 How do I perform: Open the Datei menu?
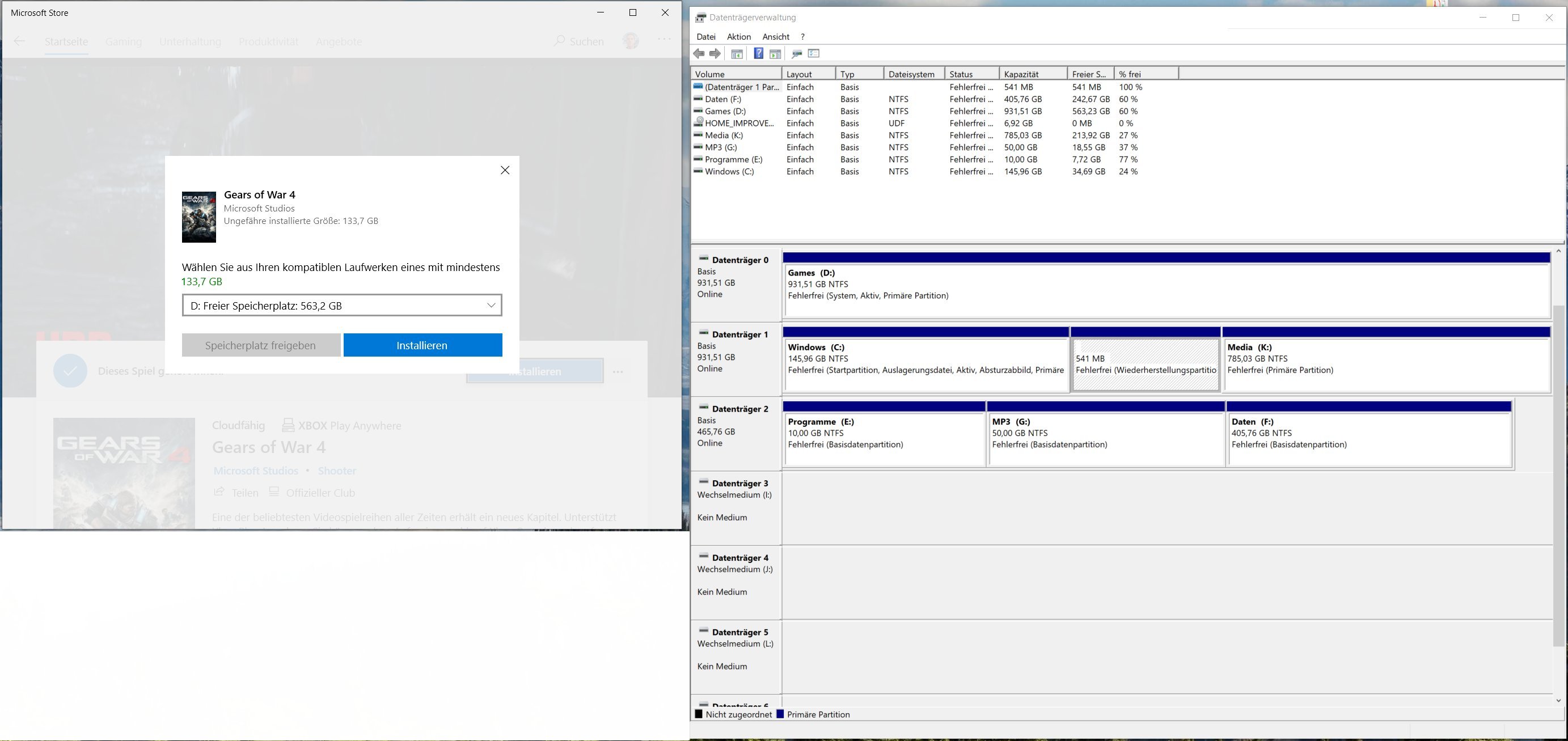[706, 36]
